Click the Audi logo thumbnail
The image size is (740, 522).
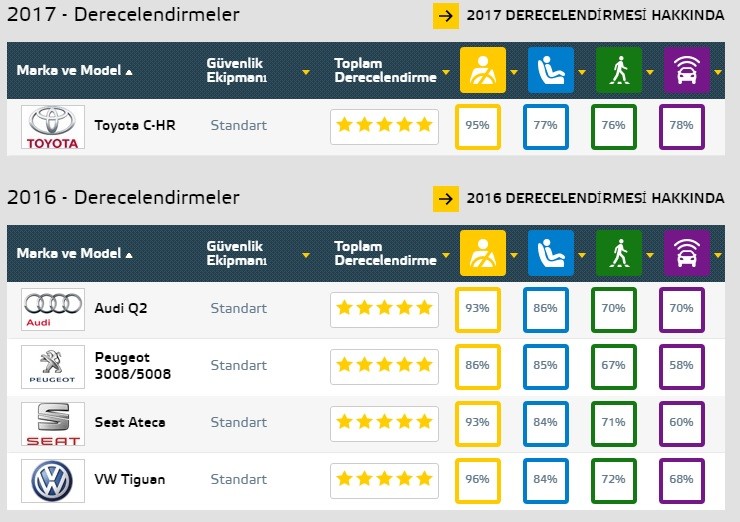tap(53, 309)
